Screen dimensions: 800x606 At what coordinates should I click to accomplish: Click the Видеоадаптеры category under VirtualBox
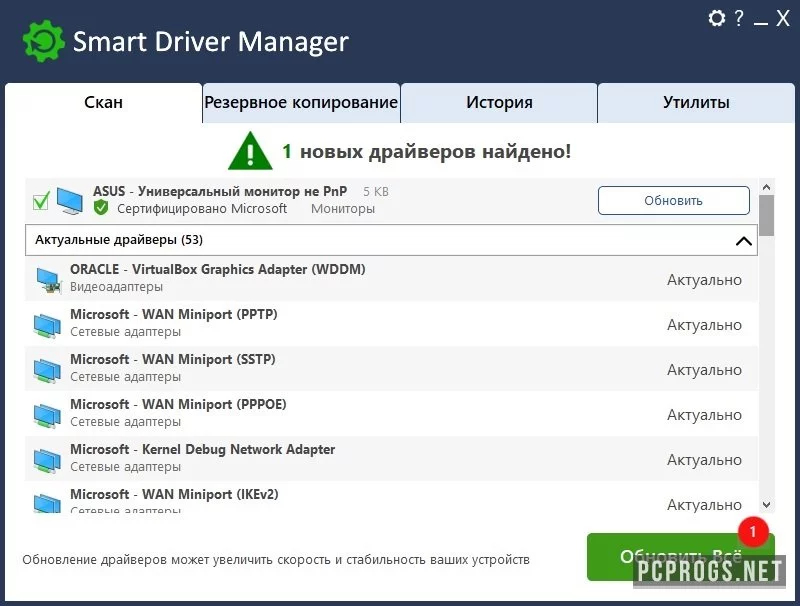coord(116,287)
